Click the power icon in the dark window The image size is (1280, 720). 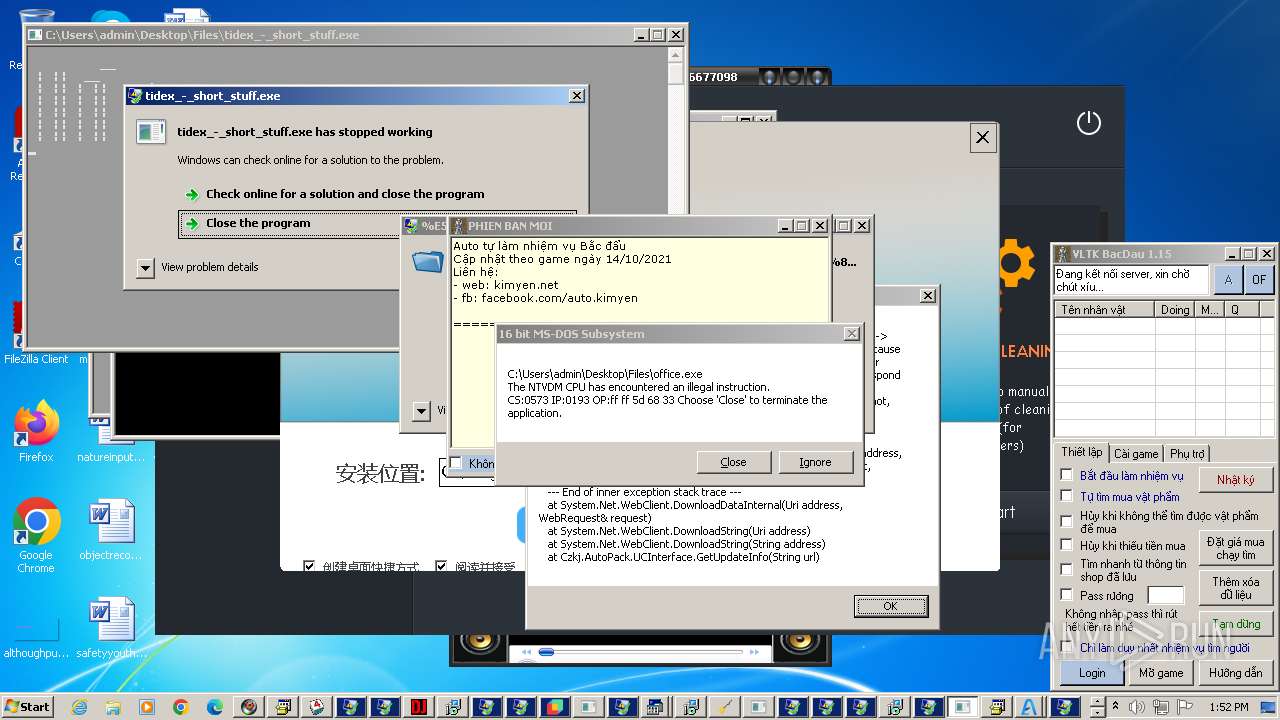[1088, 123]
